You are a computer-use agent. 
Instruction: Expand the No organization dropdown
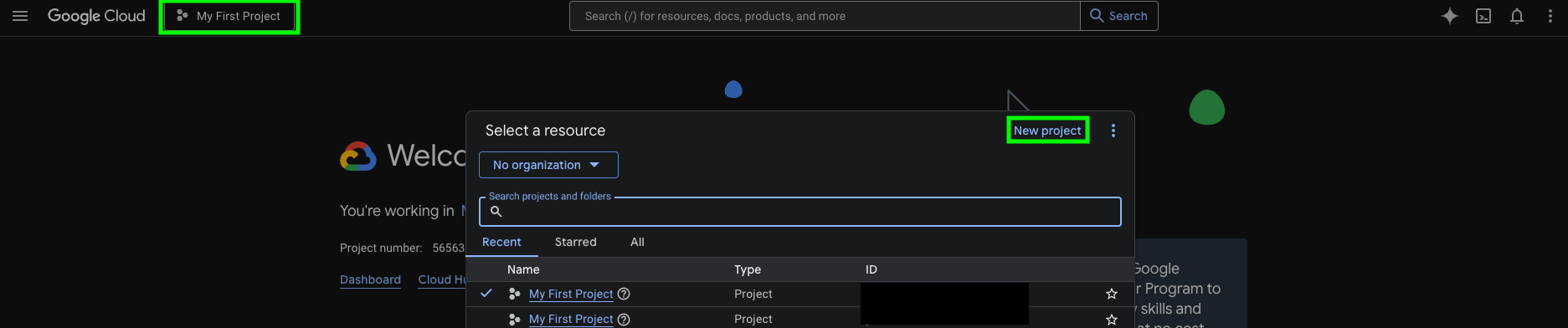[548, 165]
